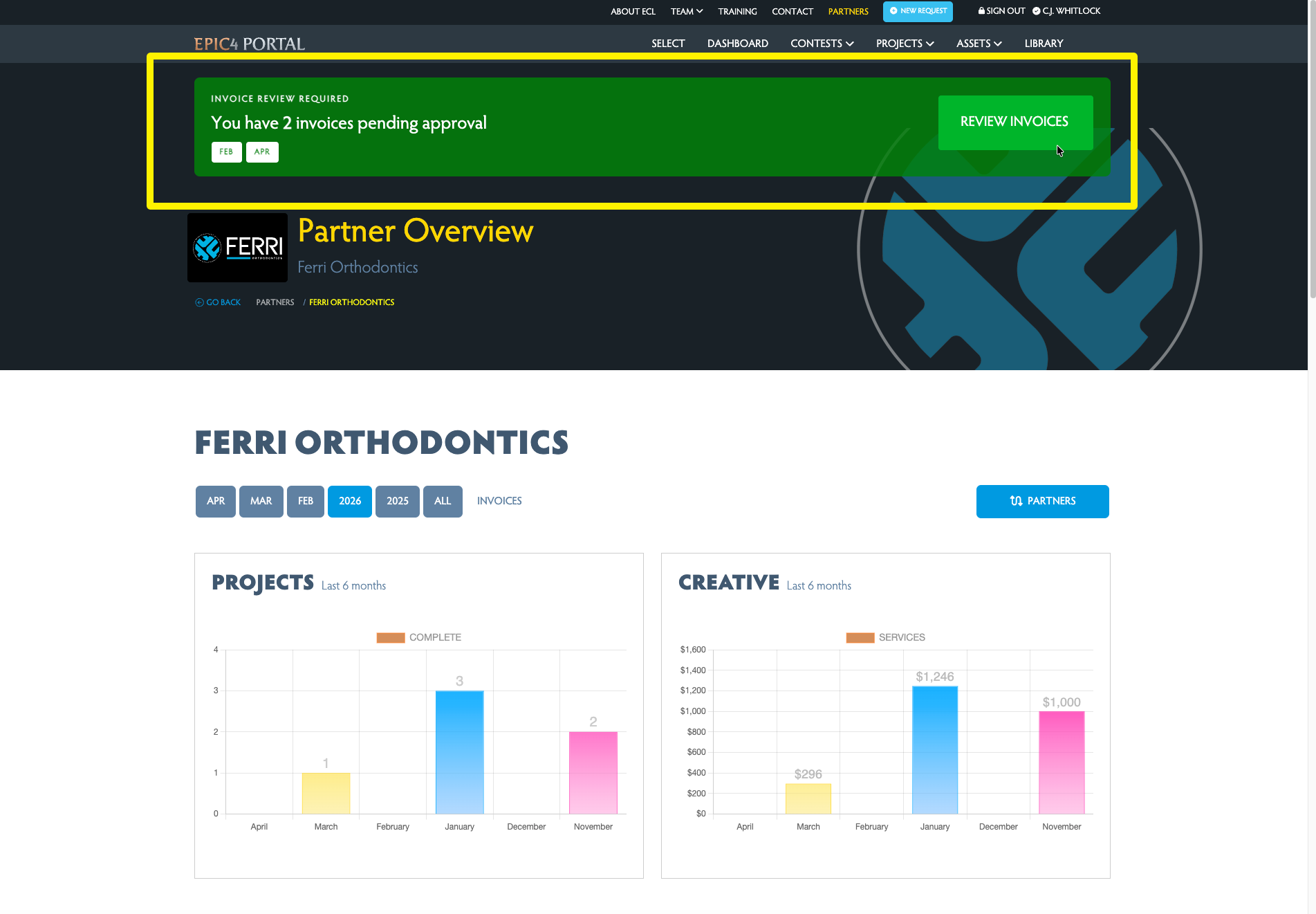Click the $1,246 January bar in Creative chart
This screenshot has height=914, width=1316.
pyautogui.click(x=935, y=750)
